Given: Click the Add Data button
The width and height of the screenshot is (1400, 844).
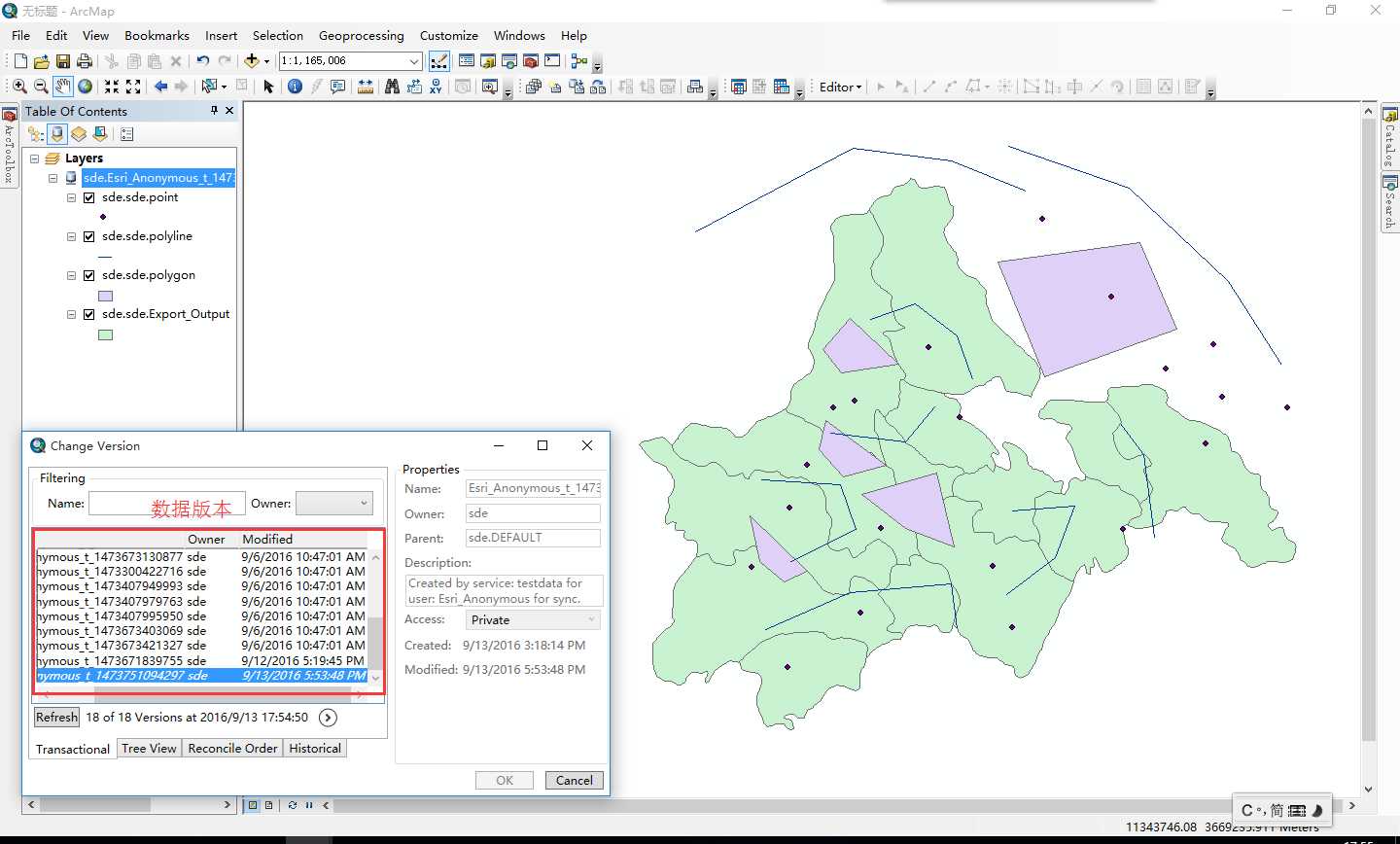Looking at the screenshot, I should [x=252, y=61].
